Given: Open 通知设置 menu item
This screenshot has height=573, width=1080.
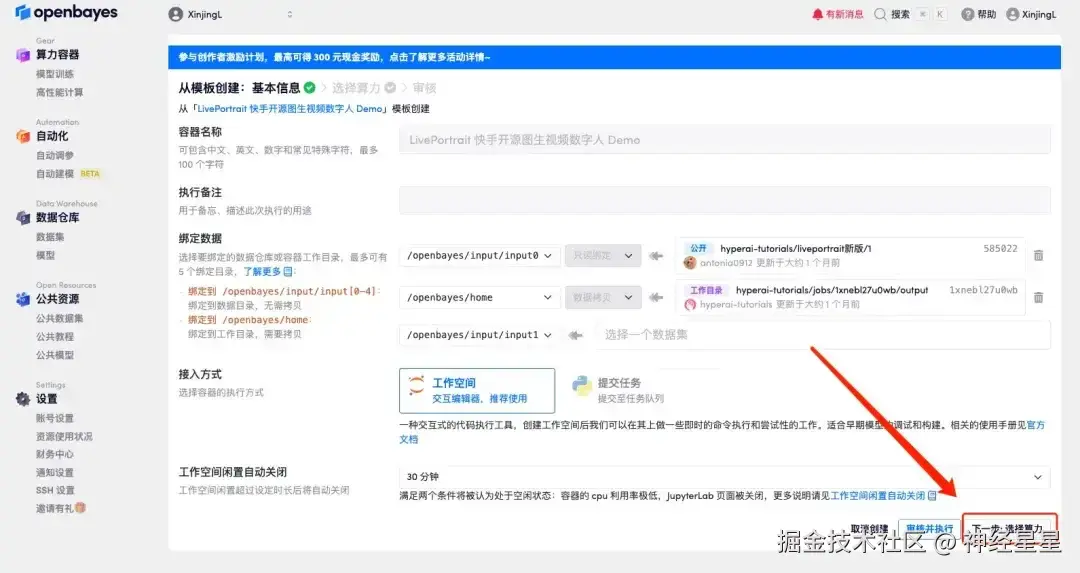Looking at the screenshot, I should 54,472.
